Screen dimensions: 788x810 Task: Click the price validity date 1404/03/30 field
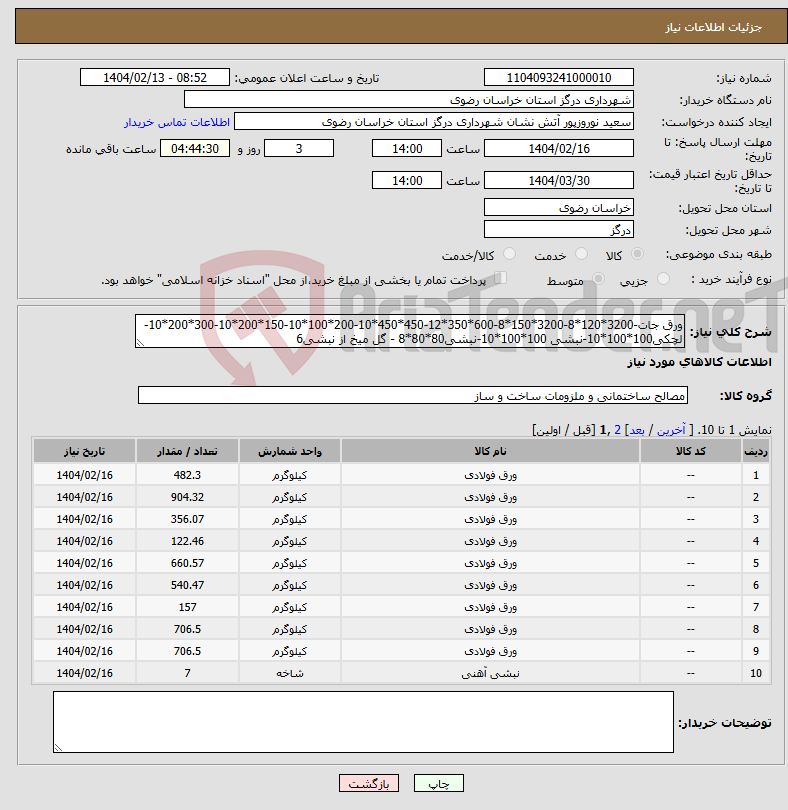[x=559, y=181]
